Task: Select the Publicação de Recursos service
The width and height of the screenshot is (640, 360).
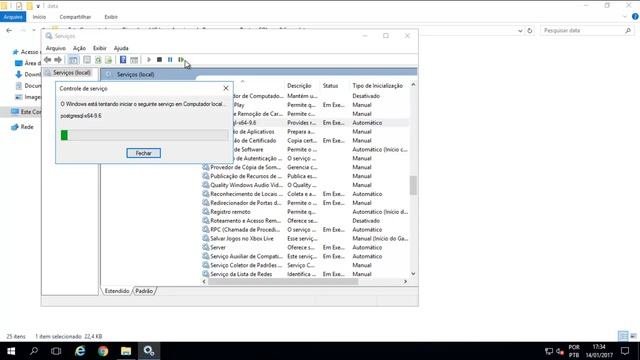Action: tap(245, 176)
